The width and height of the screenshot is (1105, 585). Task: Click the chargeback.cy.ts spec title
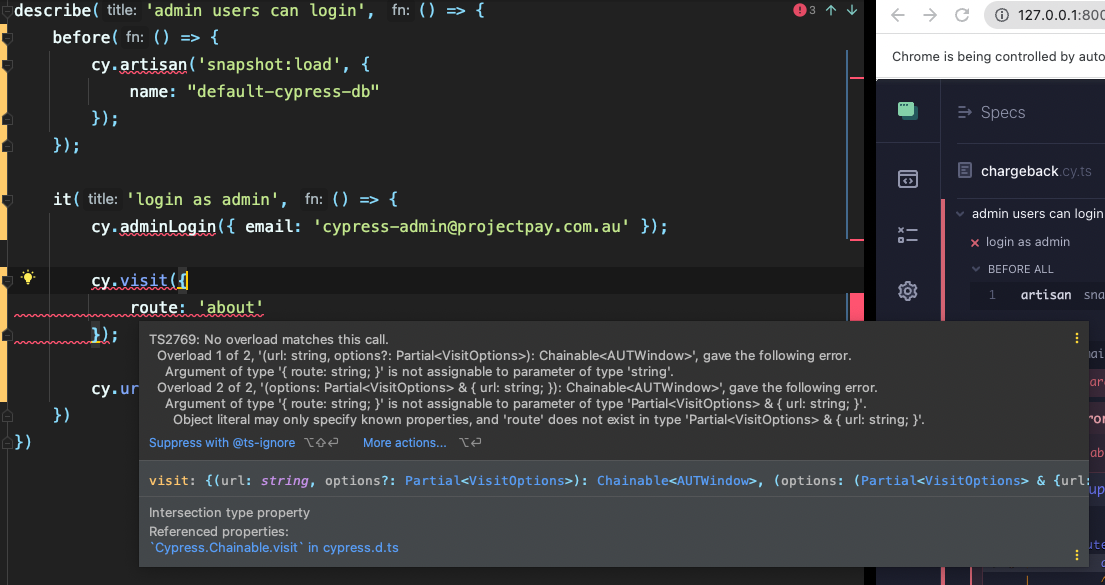pos(1036,171)
